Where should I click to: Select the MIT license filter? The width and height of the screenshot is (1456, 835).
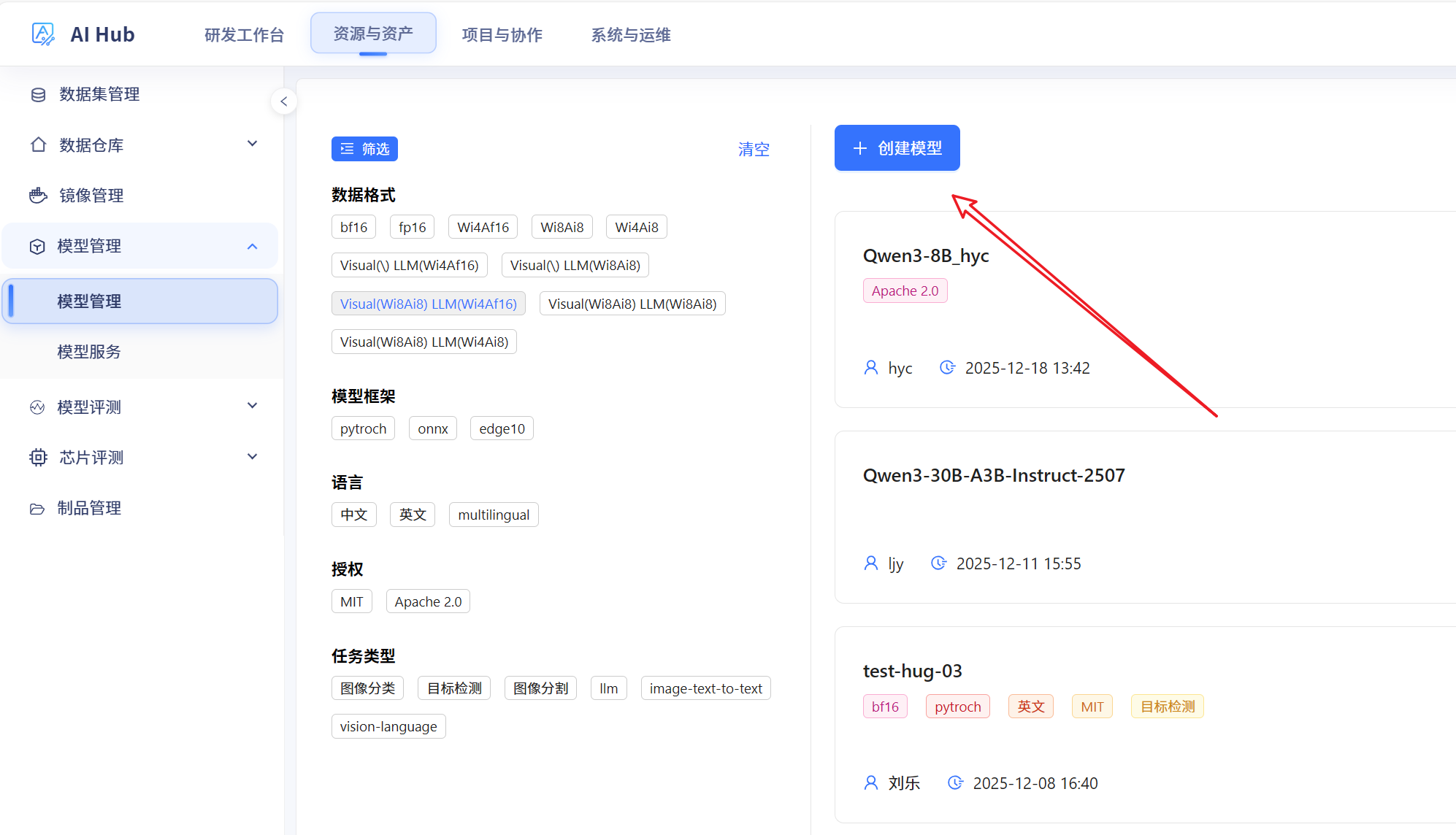(x=352, y=601)
